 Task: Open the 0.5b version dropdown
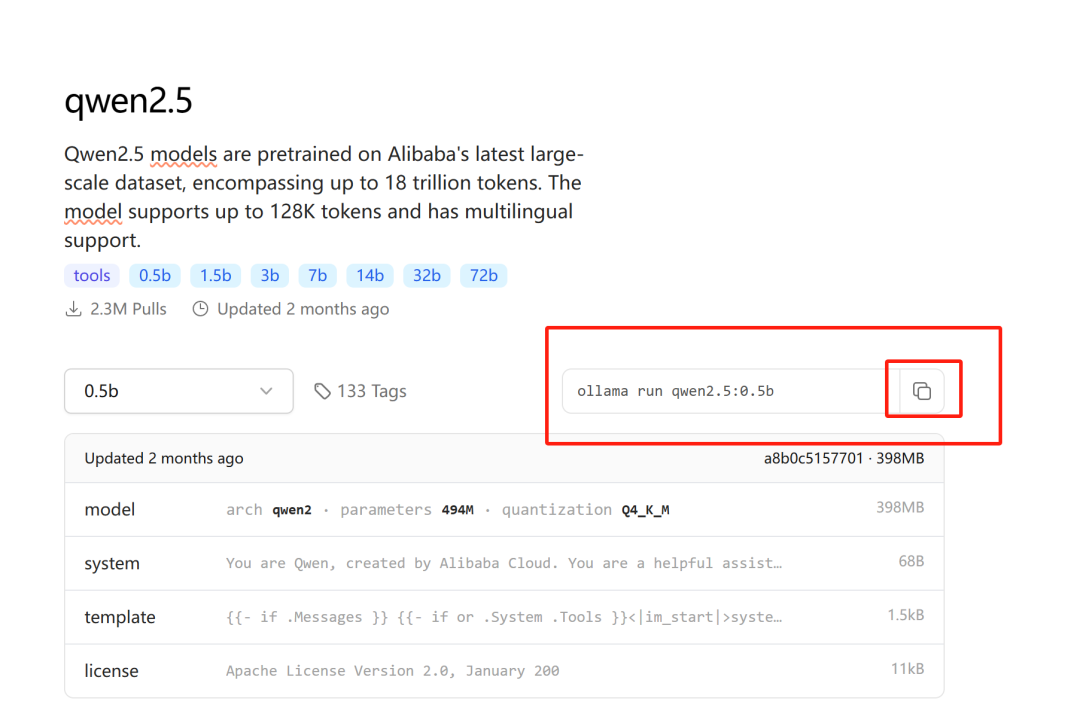[178, 391]
